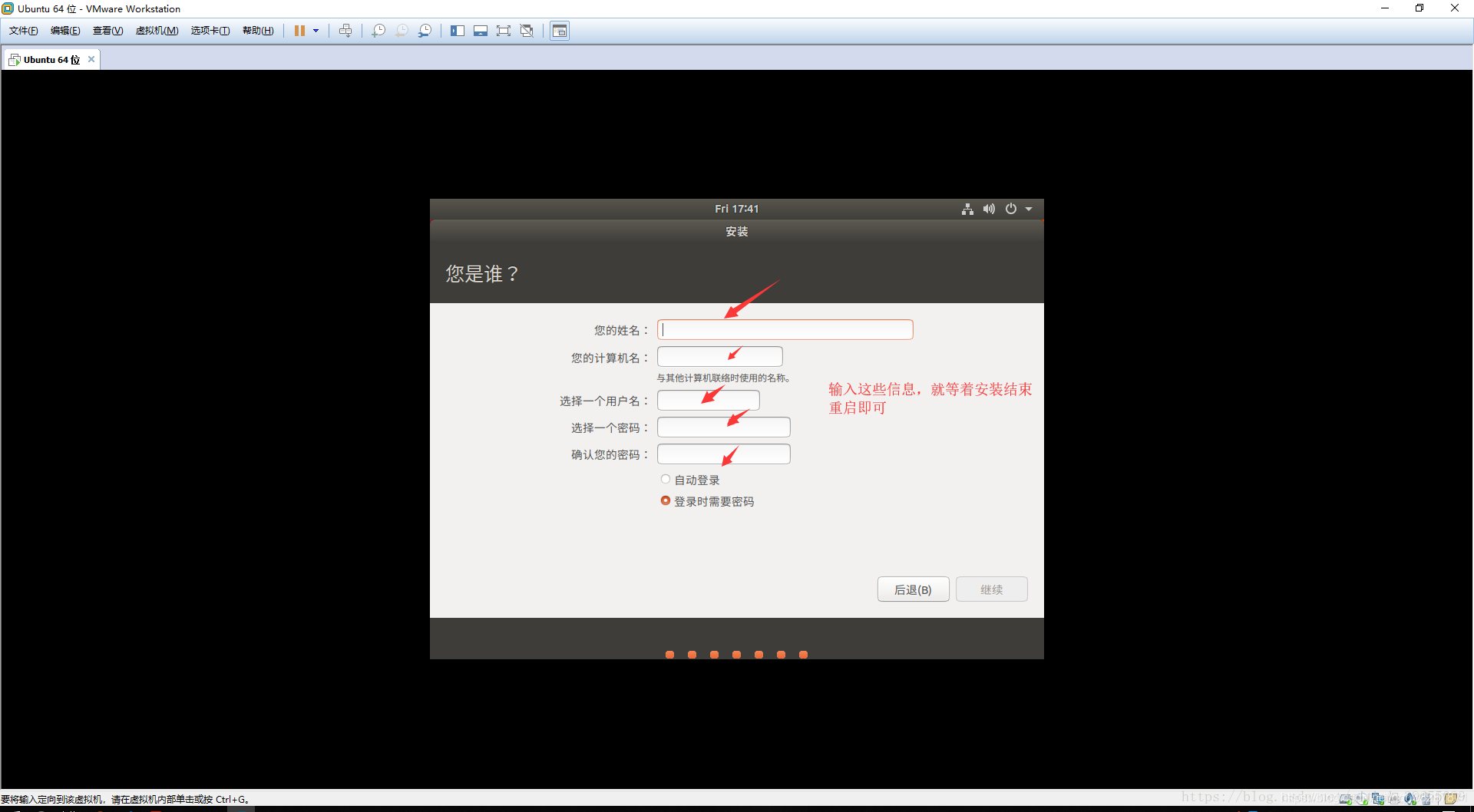Open the 虚拟机(M) menu

coord(157,30)
